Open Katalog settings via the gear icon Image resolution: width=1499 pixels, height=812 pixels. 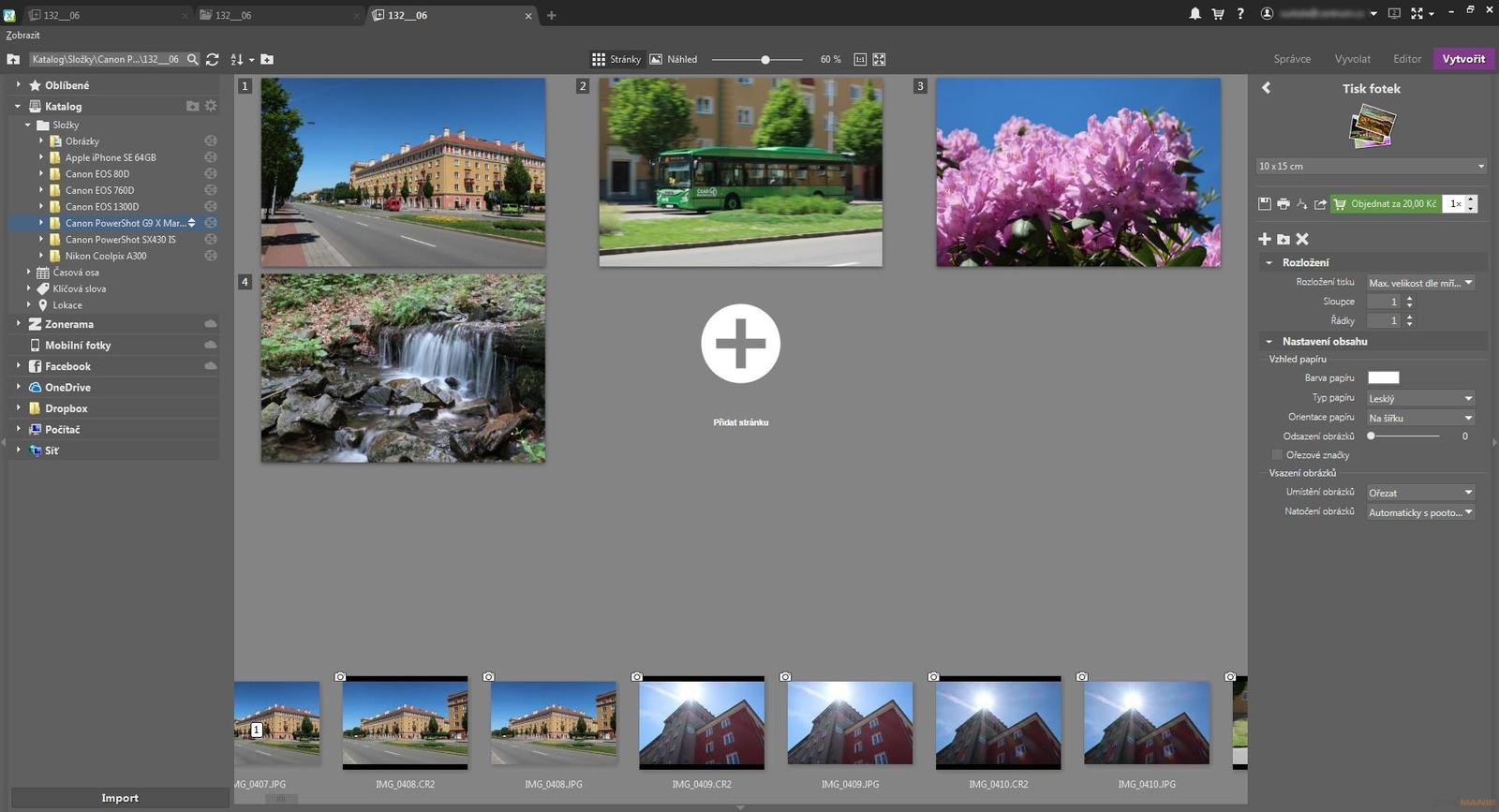click(211, 106)
